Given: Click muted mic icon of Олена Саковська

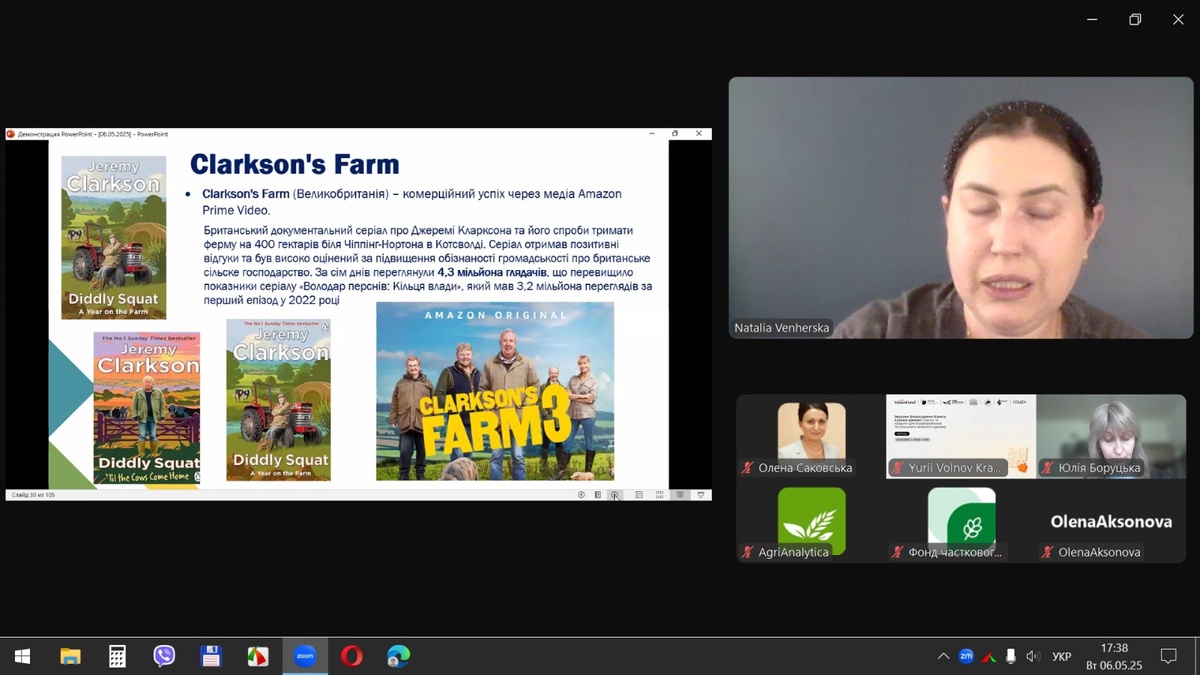Looking at the screenshot, I should (747, 468).
